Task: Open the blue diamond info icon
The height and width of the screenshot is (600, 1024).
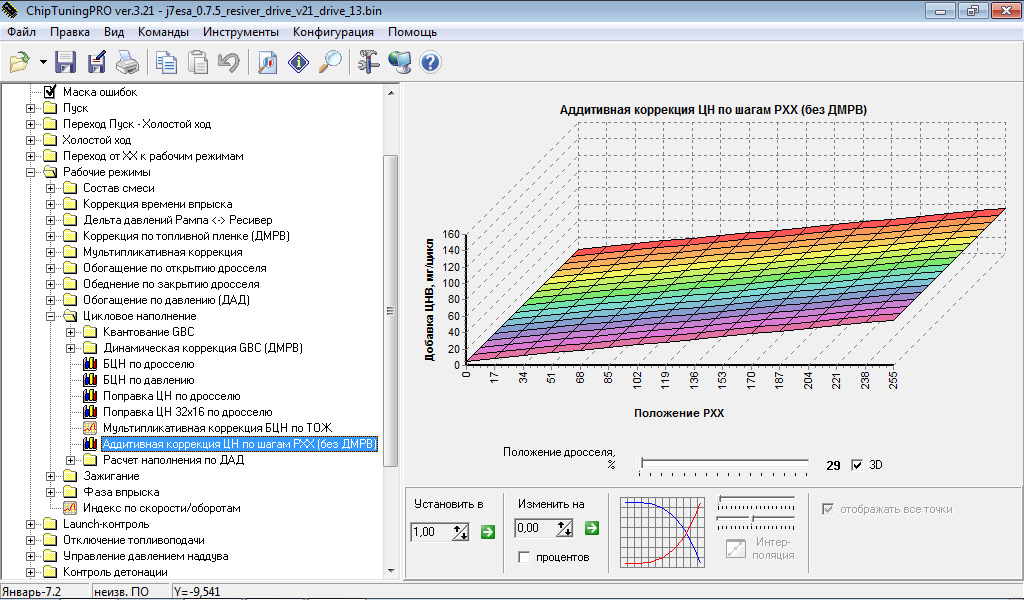Action: [x=299, y=63]
